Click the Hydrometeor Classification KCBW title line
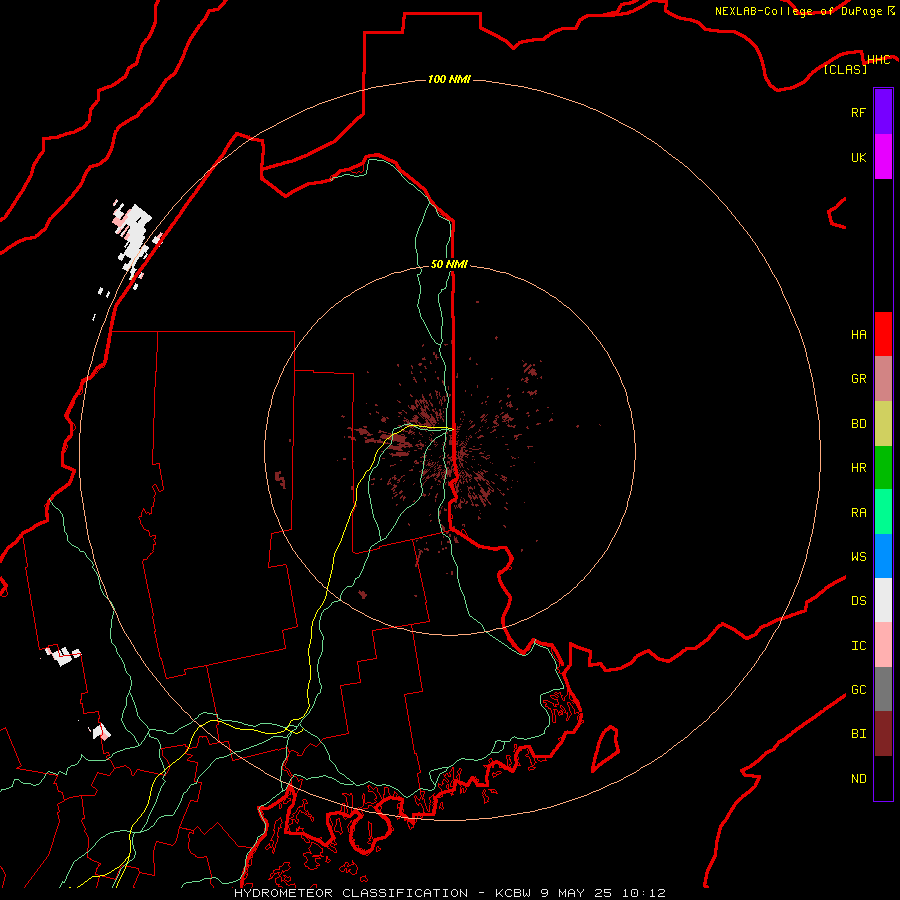The image size is (900, 900). point(449,893)
